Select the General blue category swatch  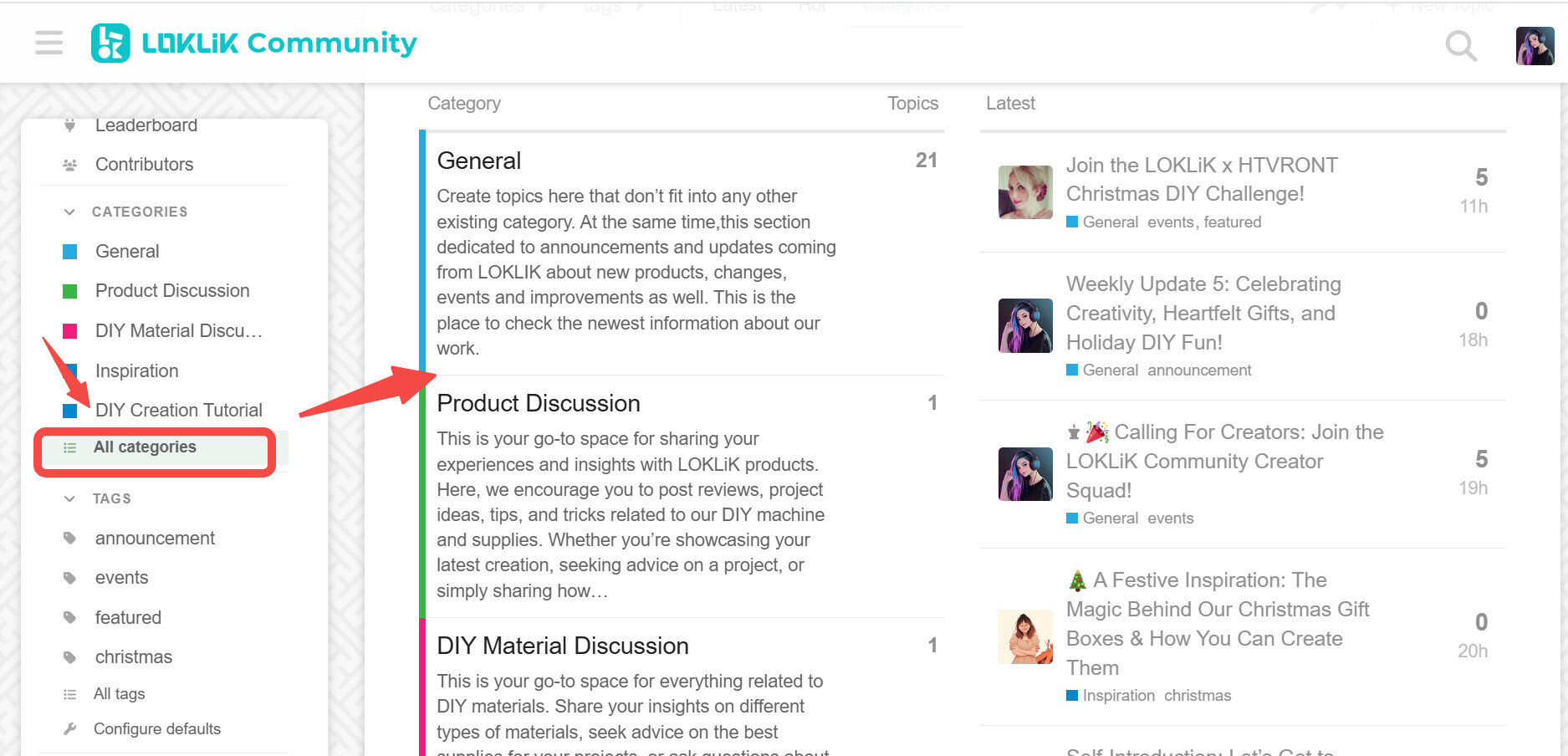(70, 252)
